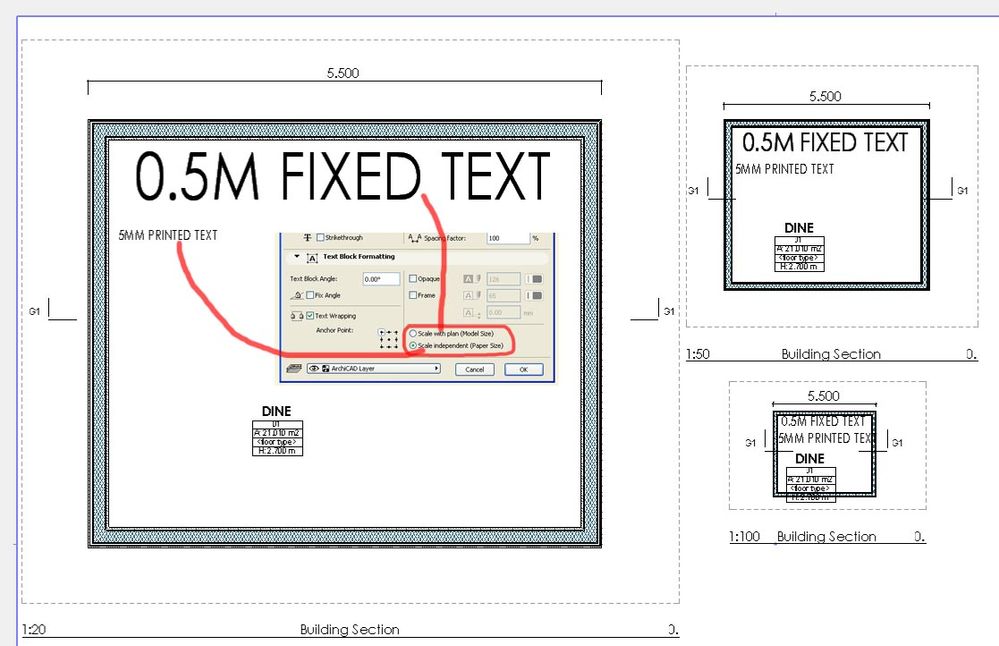
Task: Enable the Fix Angle checkbox
Action: pos(310,295)
